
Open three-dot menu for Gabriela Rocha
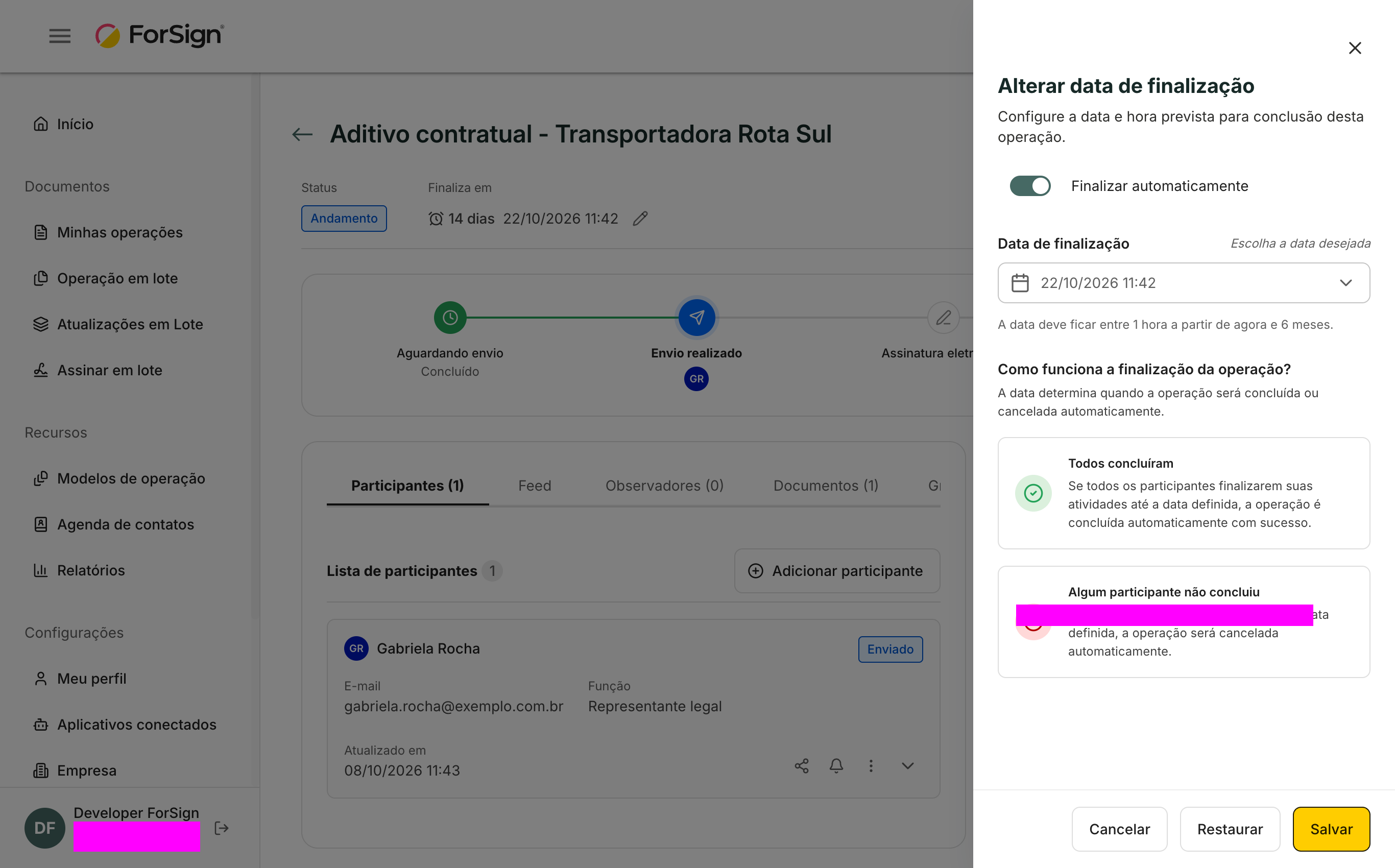pos(871,766)
